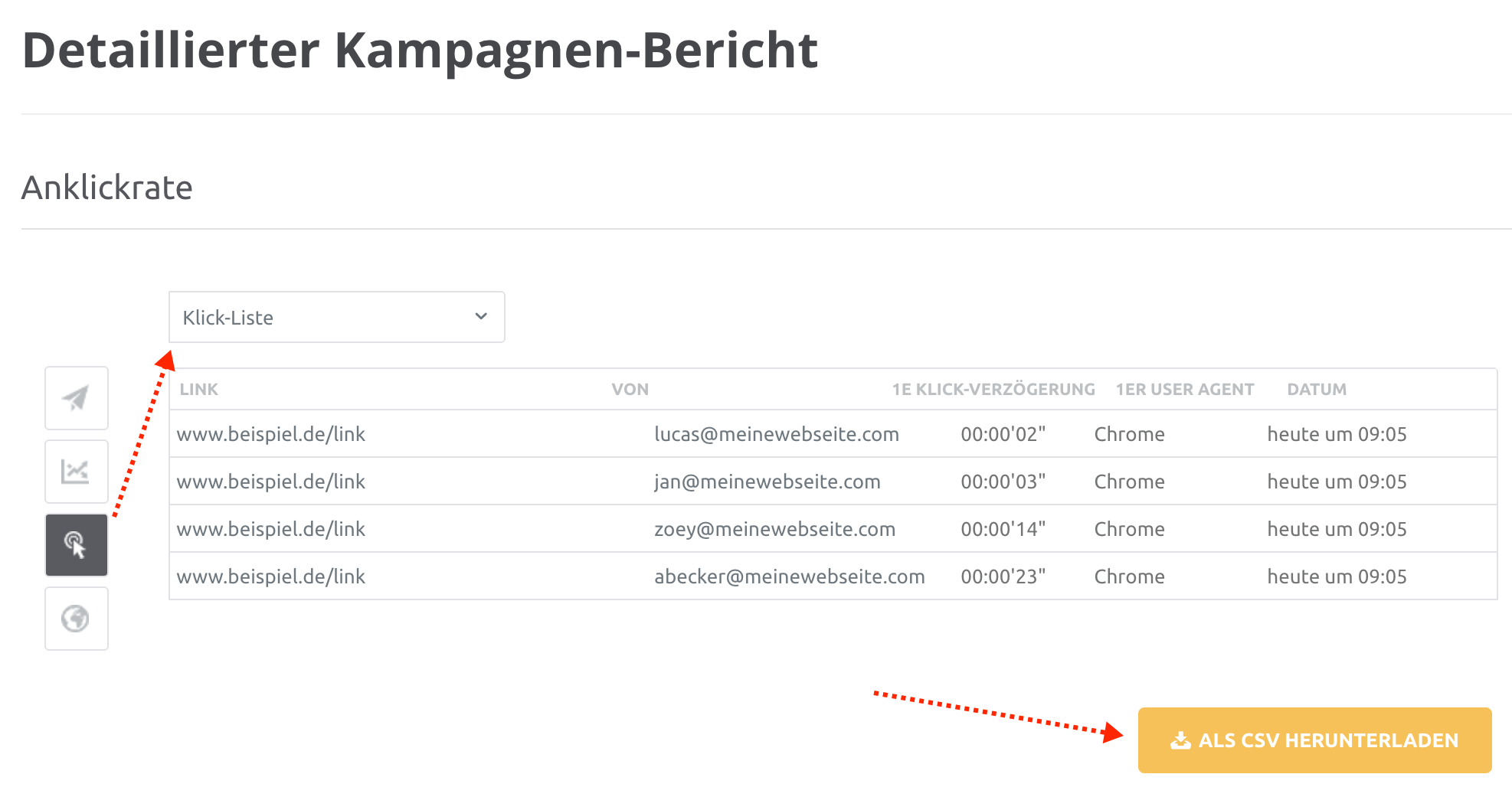The image size is (1512, 810).
Task: Click the 1ER USER AGENT column header
Action: (x=1185, y=389)
